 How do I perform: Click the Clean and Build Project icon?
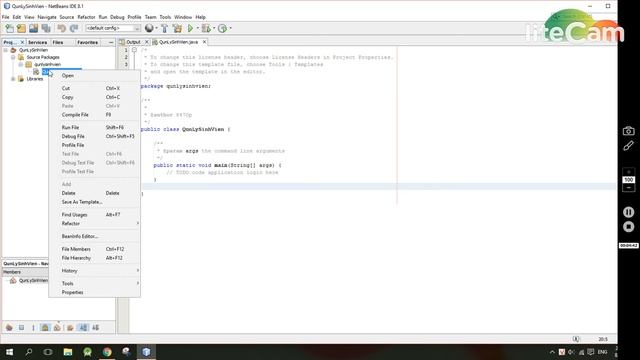pos(177,28)
